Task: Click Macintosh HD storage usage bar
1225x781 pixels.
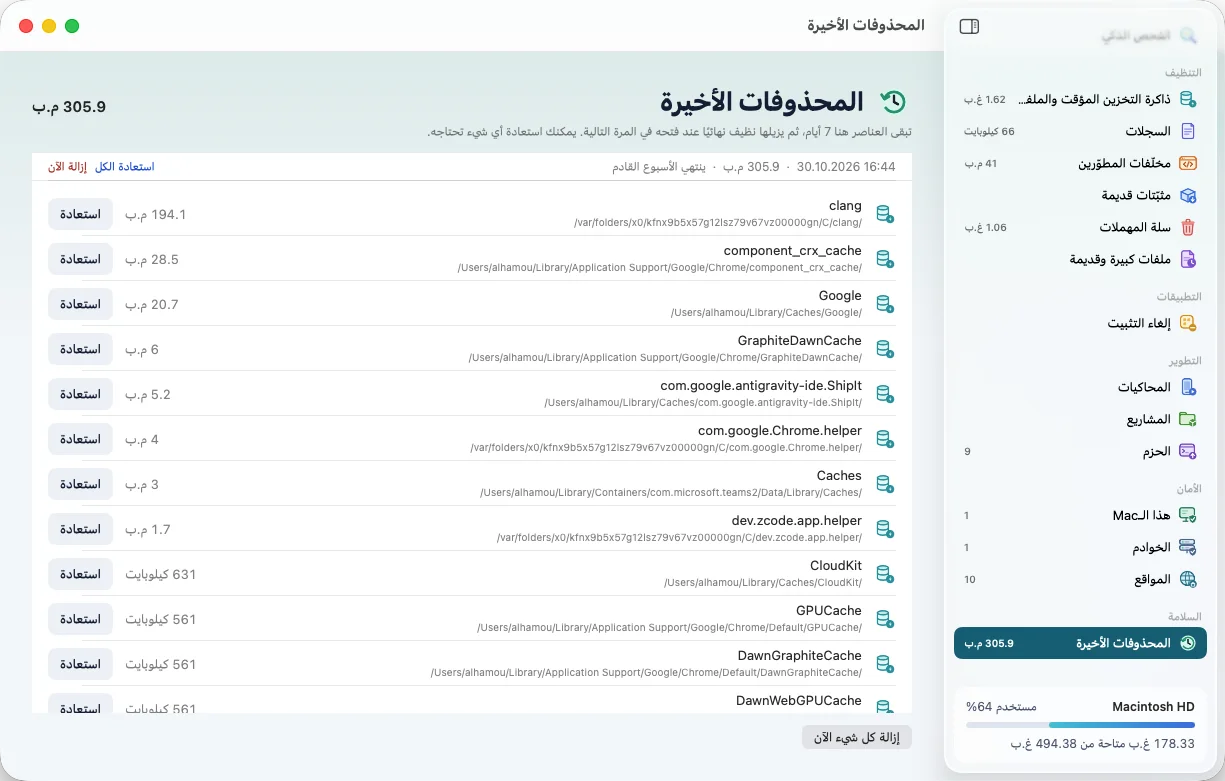Action: point(1080,725)
